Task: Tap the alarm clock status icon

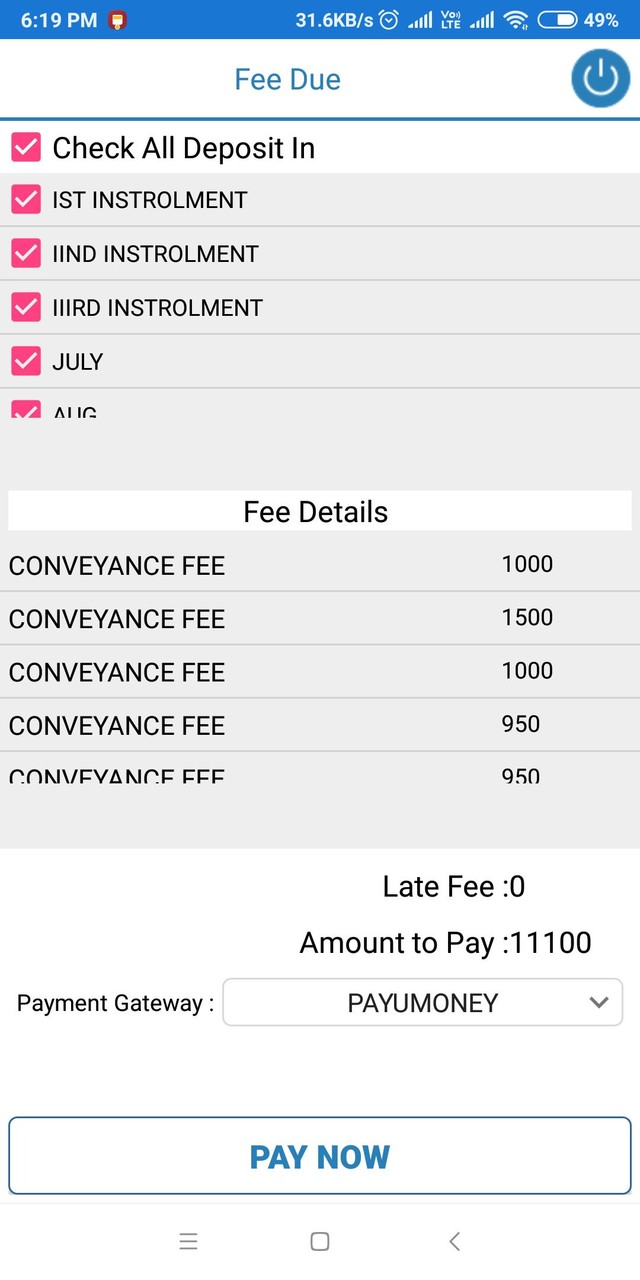Action: pos(390,20)
